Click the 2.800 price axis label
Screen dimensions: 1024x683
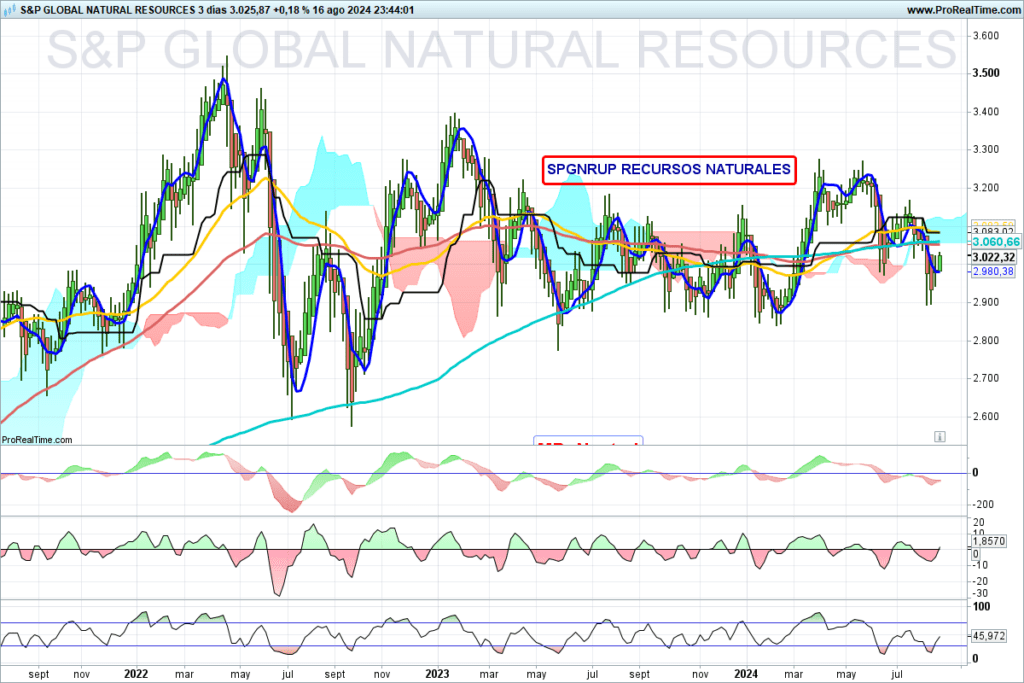point(985,340)
